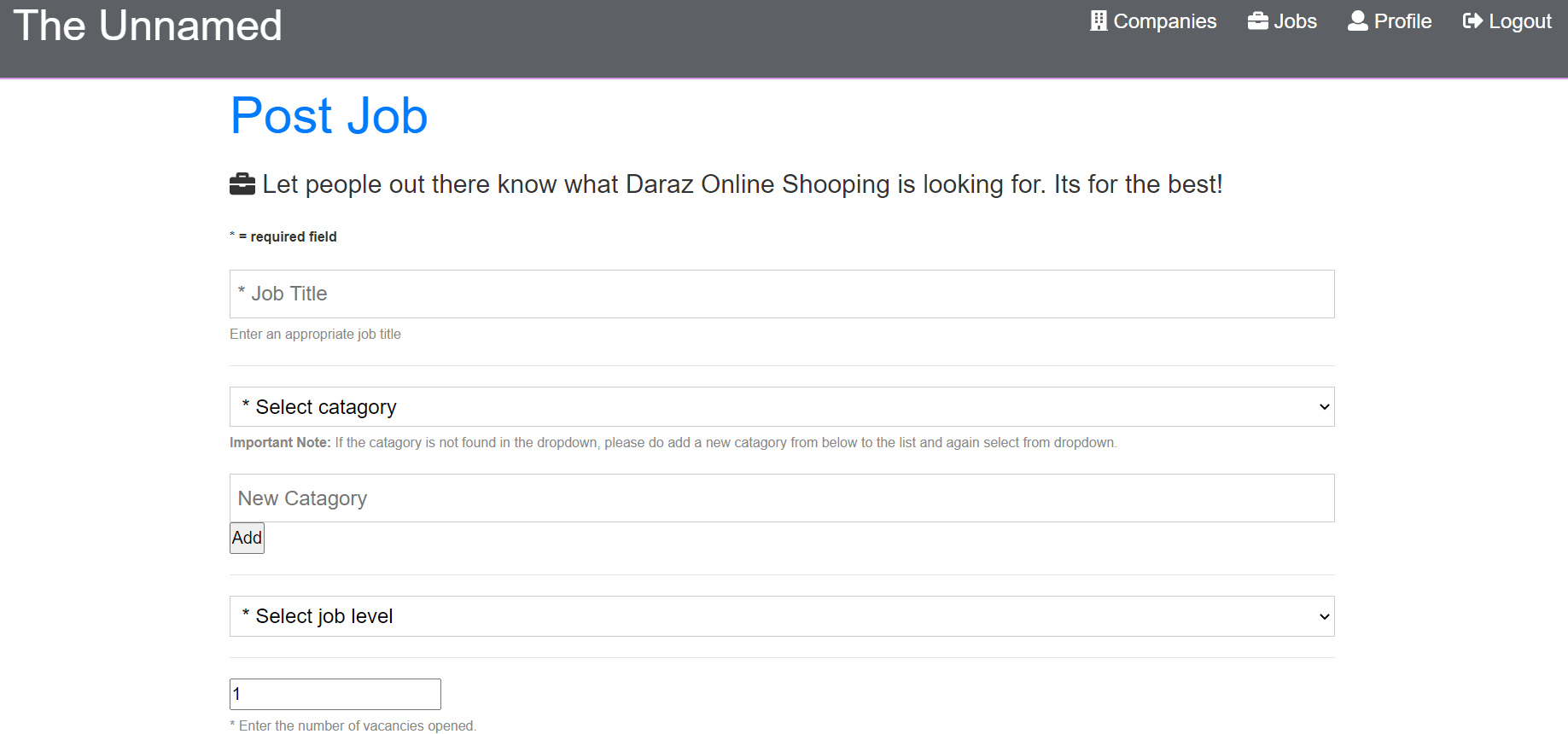Click the 'Important Note:' help text

tap(673, 442)
